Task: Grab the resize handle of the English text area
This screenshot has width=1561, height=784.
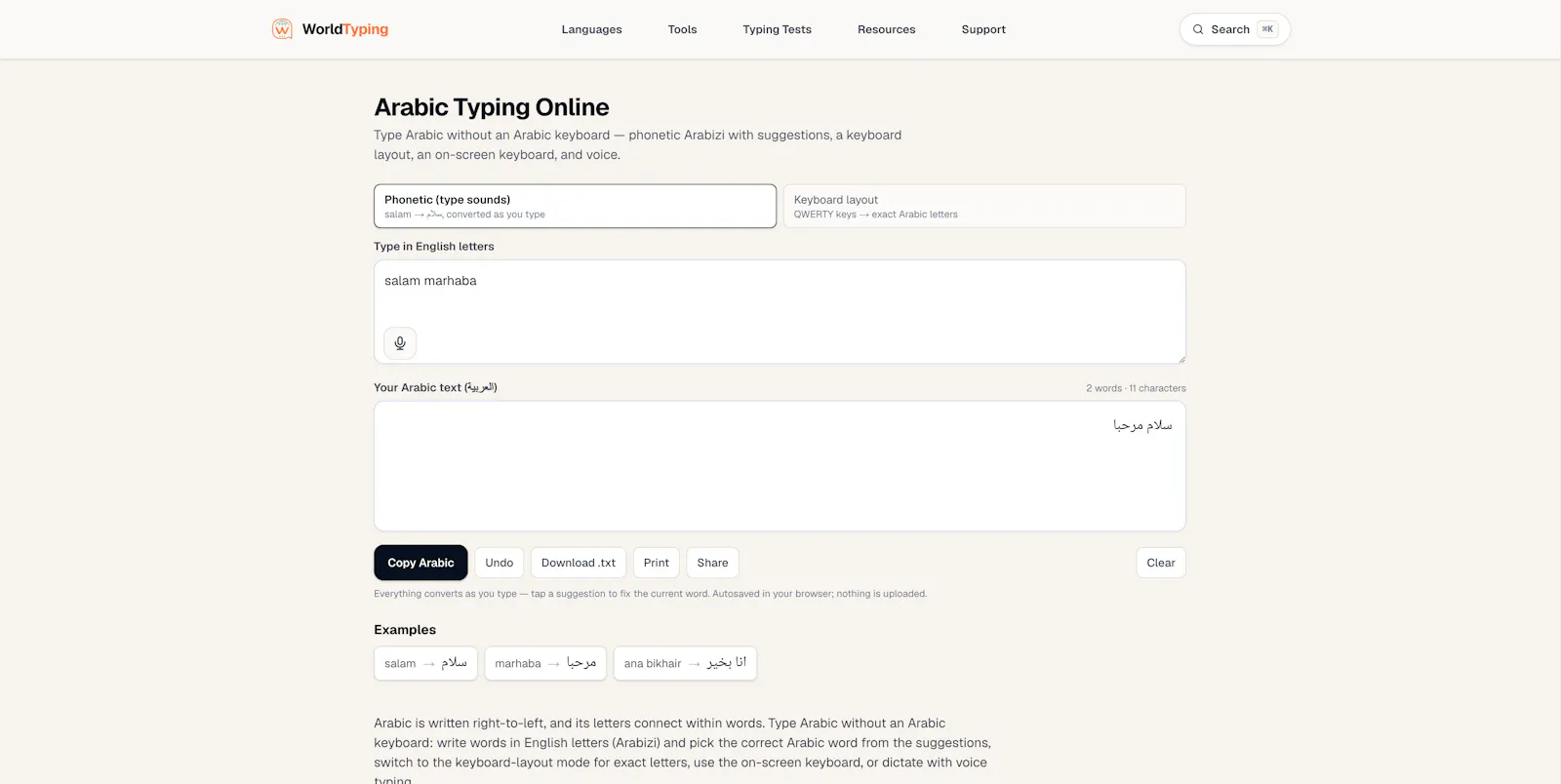Action: pyautogui.click(x=1181, y=359)
